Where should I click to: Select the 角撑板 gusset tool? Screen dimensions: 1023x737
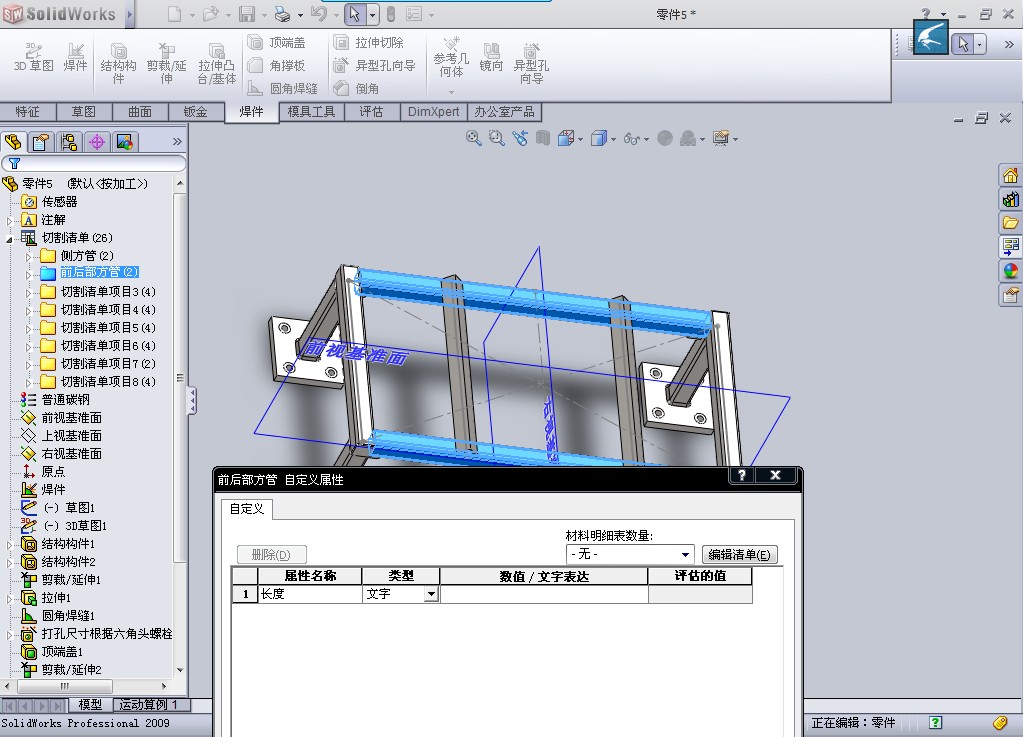pos(277,65)
